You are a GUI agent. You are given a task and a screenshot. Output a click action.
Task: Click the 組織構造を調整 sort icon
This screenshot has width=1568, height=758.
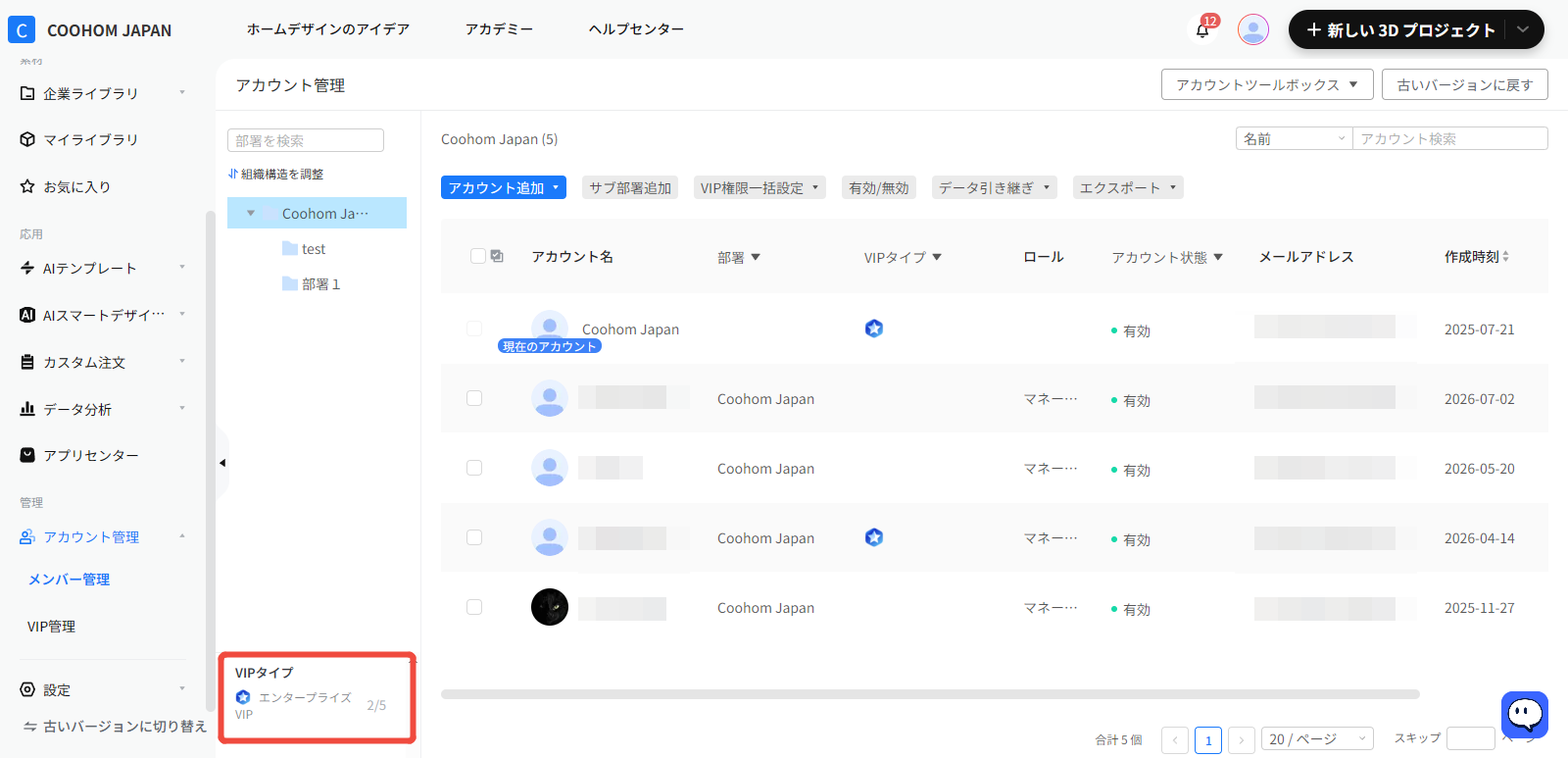pyautogui.click(x=232, y=174)
